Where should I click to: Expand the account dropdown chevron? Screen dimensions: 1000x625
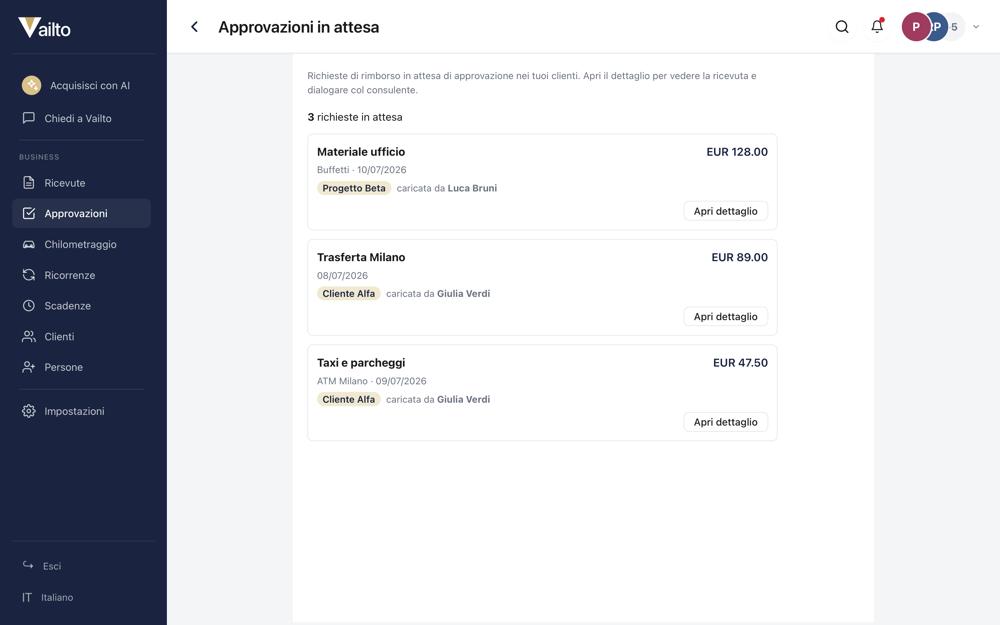976,27
